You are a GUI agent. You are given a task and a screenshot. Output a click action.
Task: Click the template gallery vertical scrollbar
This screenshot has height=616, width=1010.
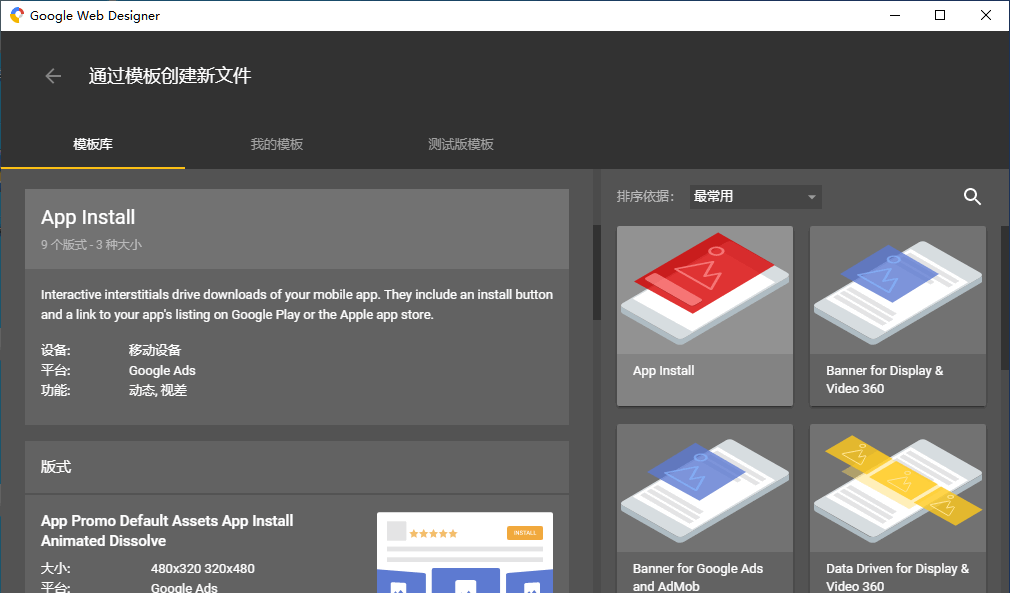click(x=1005, y=298)
